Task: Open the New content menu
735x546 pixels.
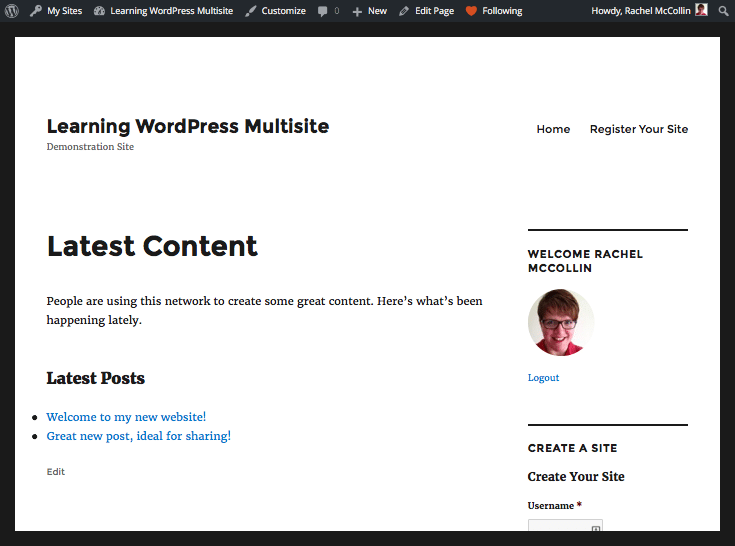Action: [369, 10]
